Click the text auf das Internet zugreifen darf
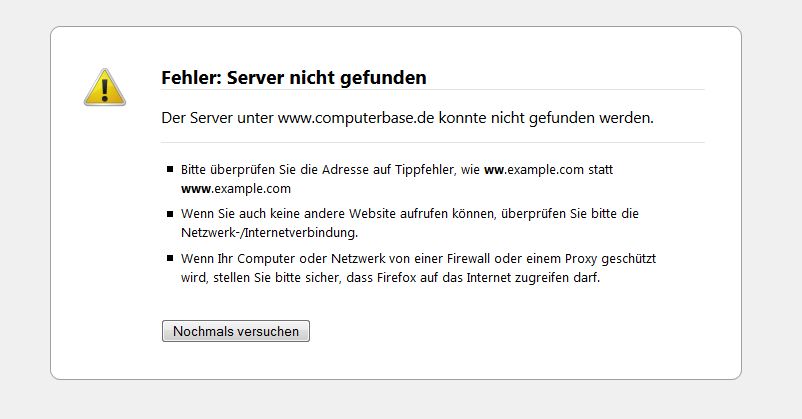This screenshot has width=802, height=419. 513,277
